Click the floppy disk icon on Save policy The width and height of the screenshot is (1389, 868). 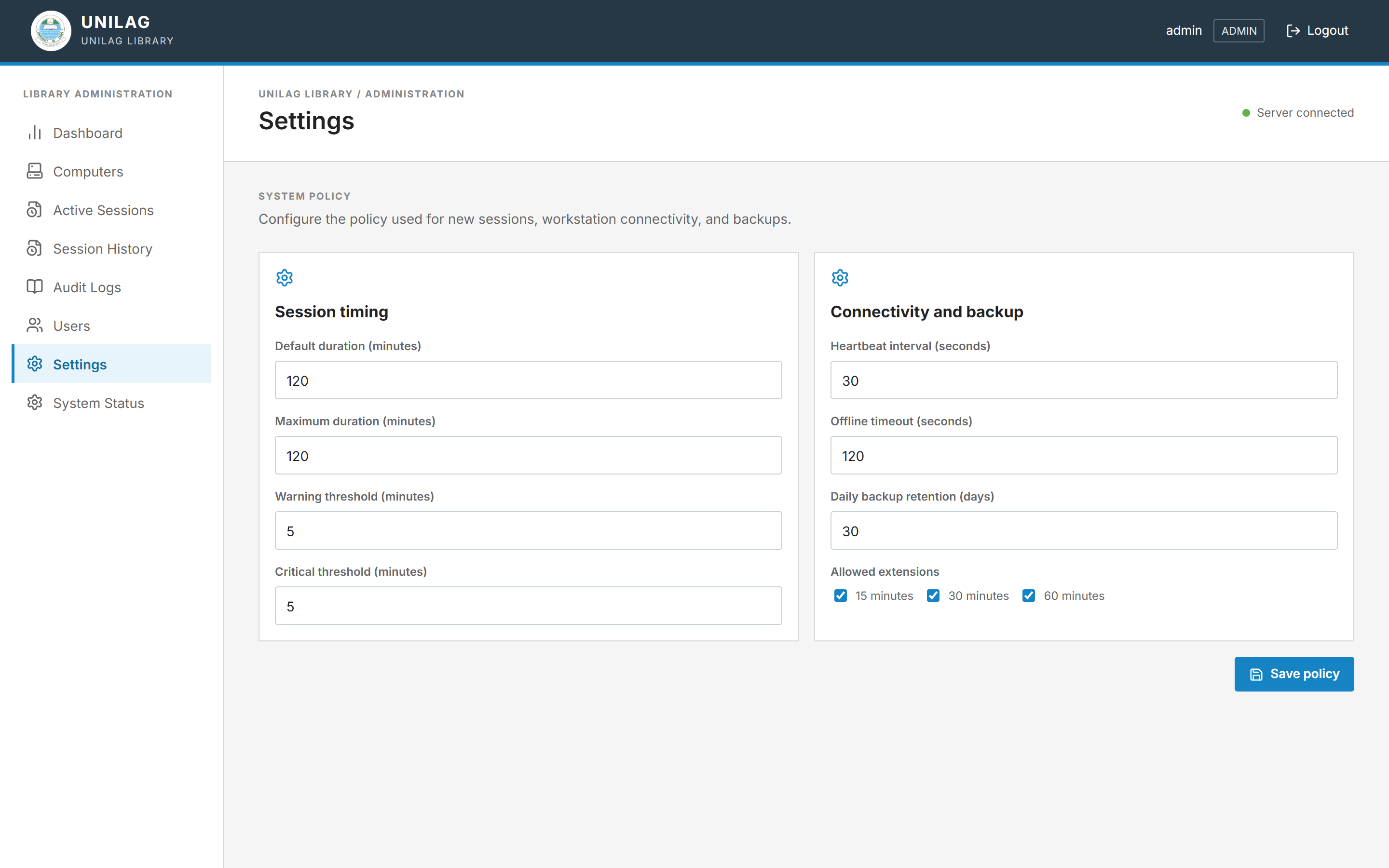[1256, 675]
